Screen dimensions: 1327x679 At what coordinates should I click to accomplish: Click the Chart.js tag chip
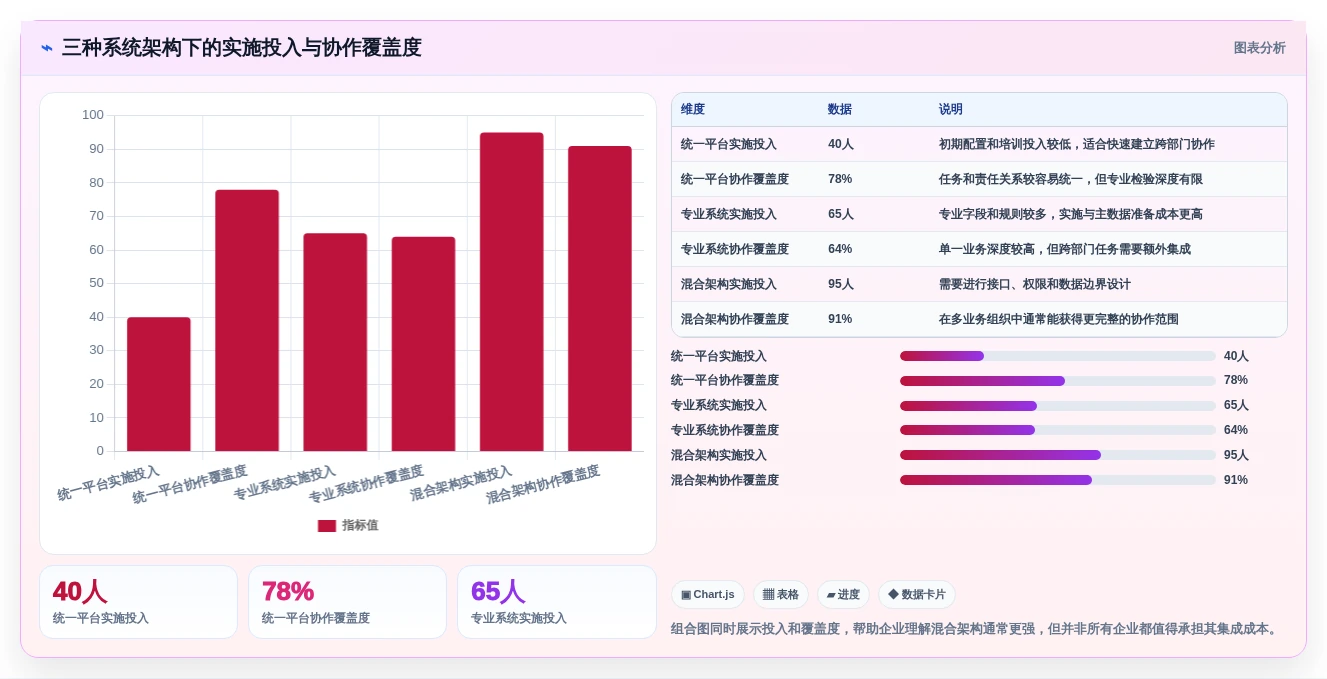(708, 595)
